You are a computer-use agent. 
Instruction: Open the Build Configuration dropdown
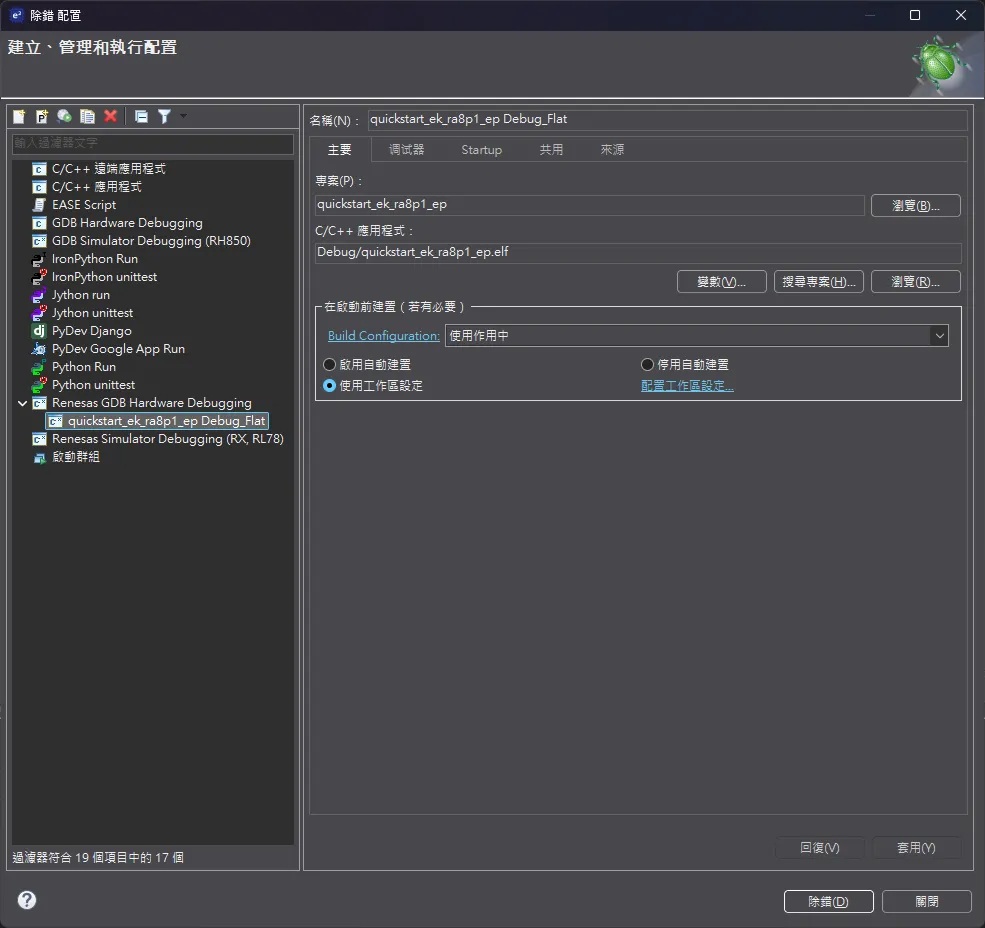coord(939,336)
